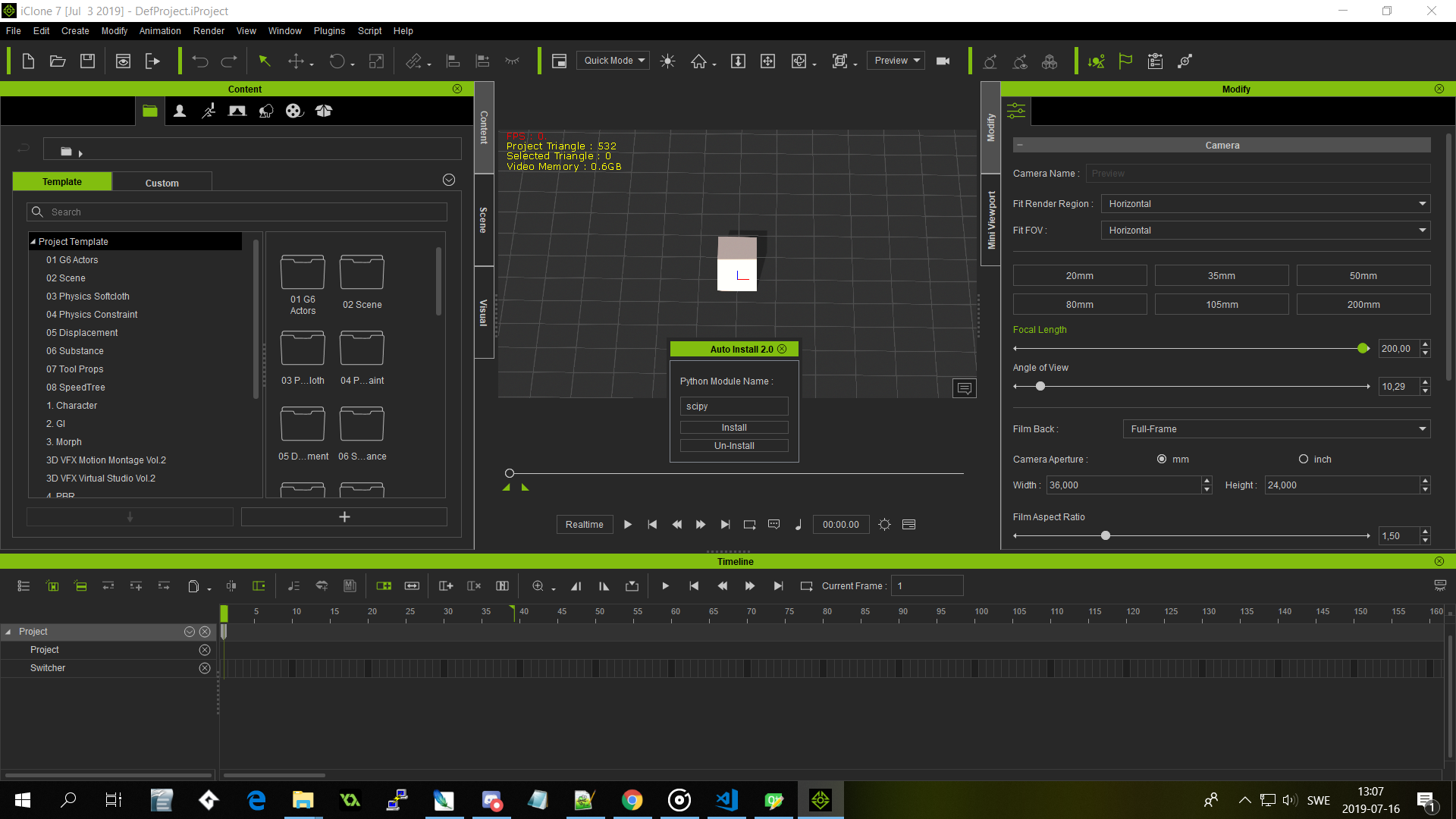Viewport: 1456px width, 819px height.
Task: Choose the 50mm lens preset
Action: tap(1363, 276)
